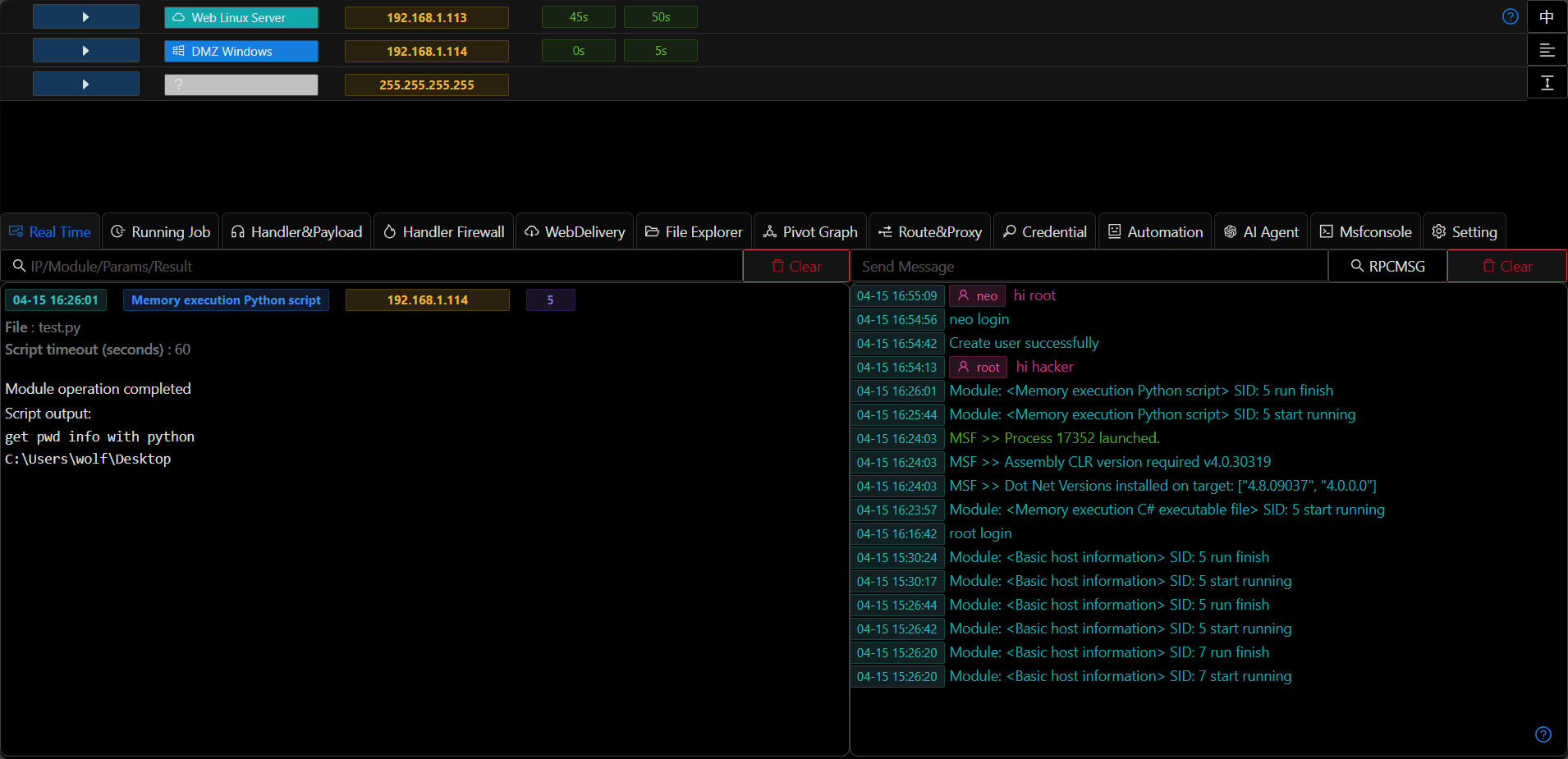Clear the module results list
Viewport: 1568px width, 759px height.
click(x=796, y=267)
